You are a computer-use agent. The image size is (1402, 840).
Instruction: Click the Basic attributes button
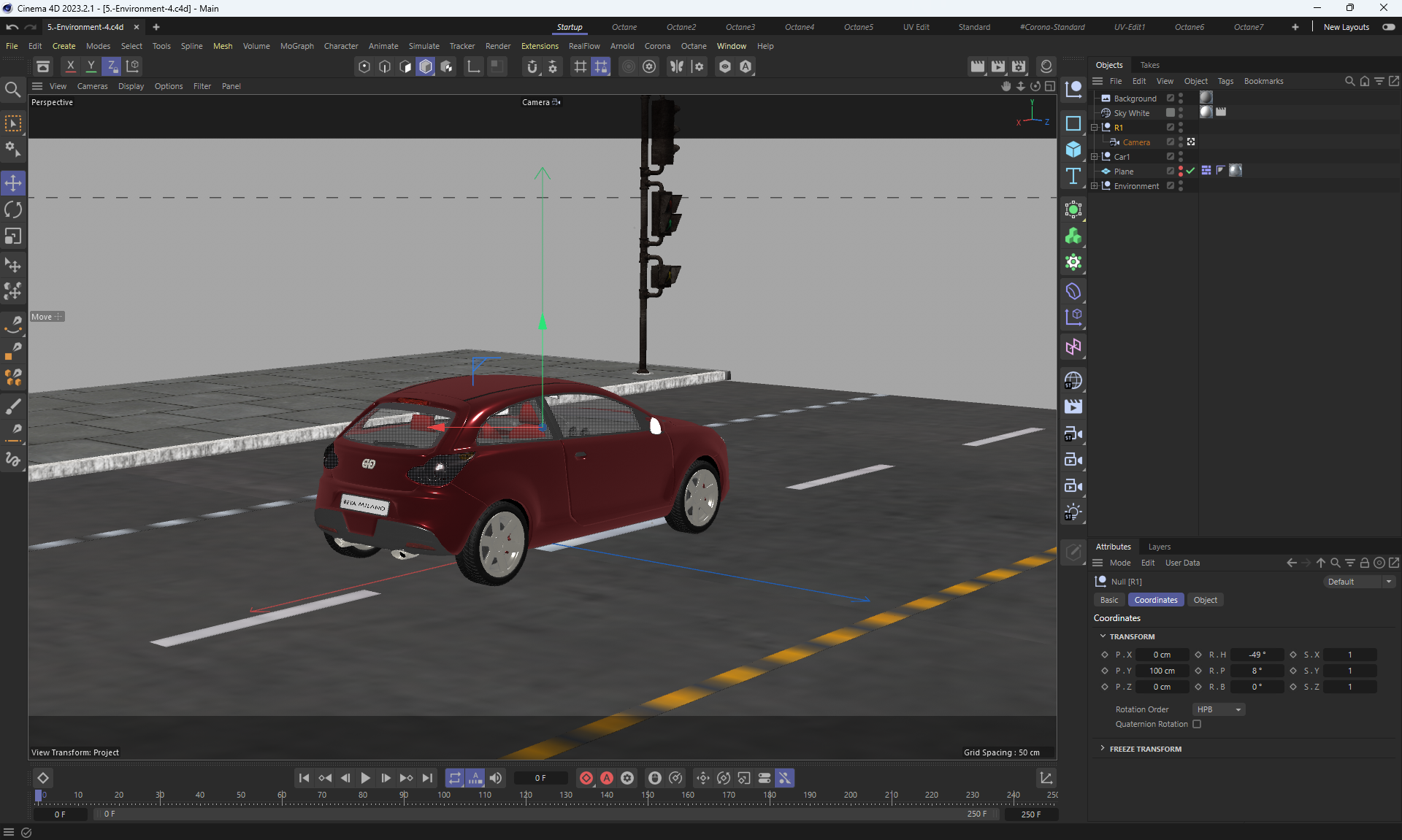click(1108, 600)
